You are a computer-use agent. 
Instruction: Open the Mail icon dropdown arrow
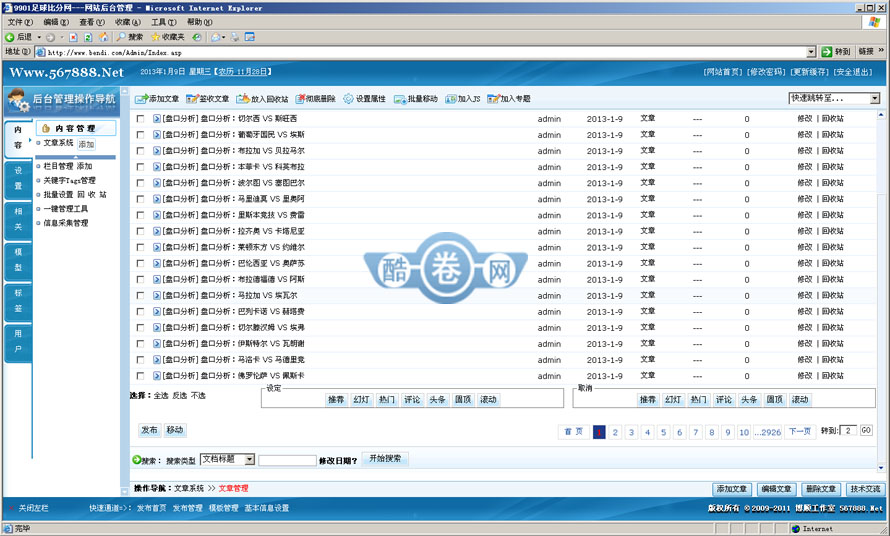click(224, 37)
